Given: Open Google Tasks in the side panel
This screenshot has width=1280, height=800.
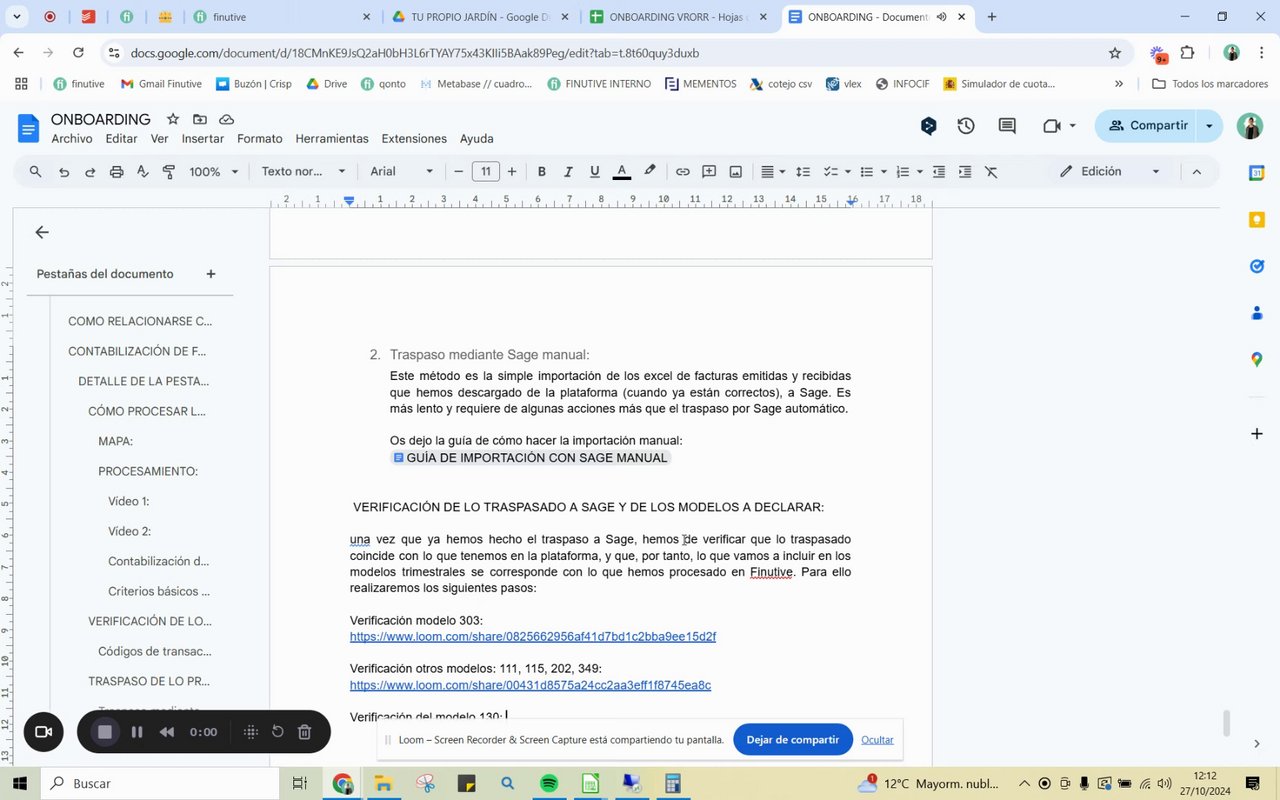Looking at the screenshot, I should (x=1257, y=266).
